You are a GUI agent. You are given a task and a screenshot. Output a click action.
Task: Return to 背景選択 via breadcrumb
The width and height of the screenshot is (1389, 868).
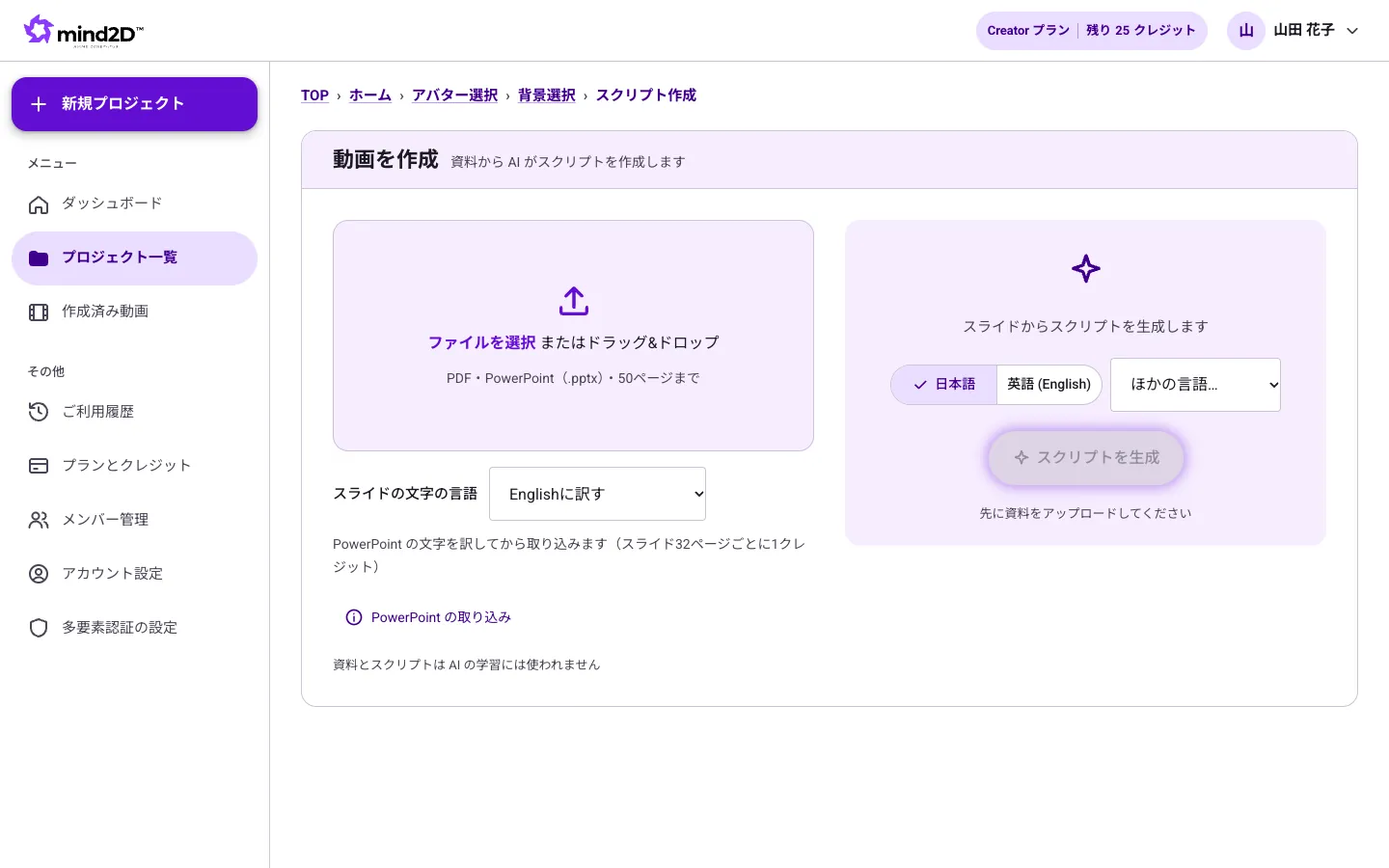point(547,95)
